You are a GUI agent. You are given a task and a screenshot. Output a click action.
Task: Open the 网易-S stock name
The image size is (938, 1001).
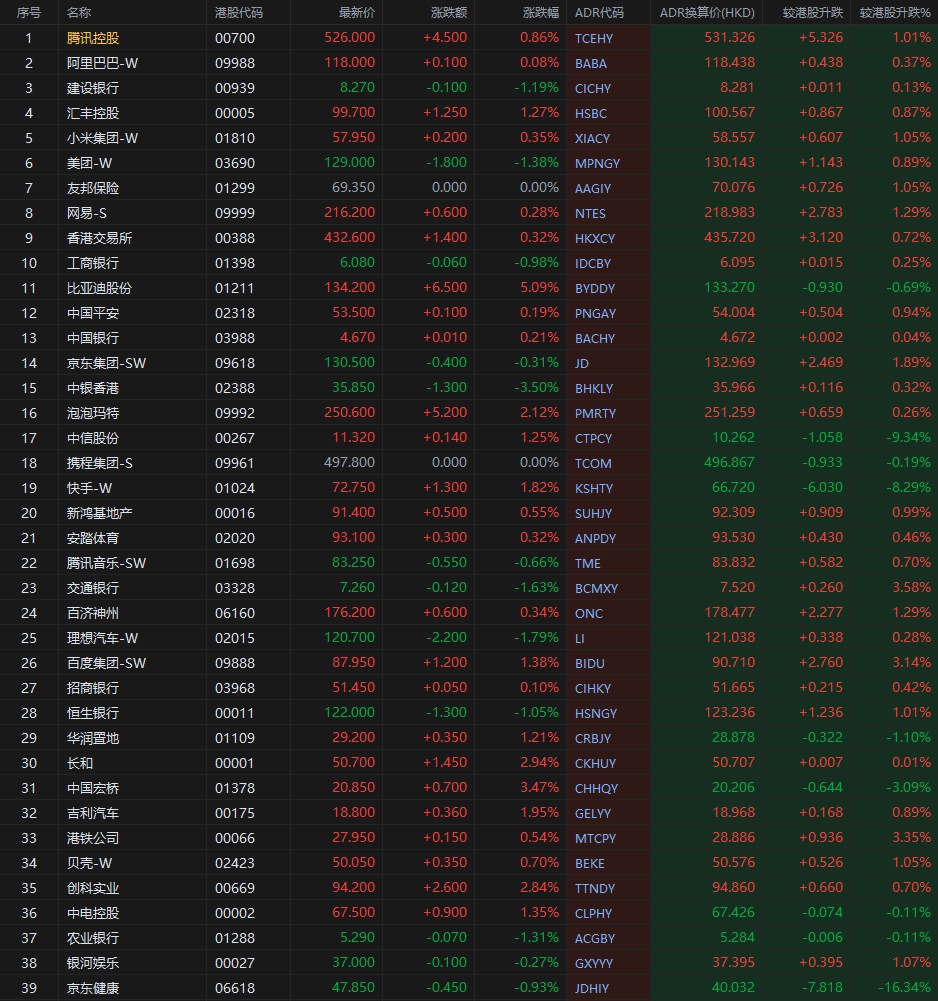(86, 213)
